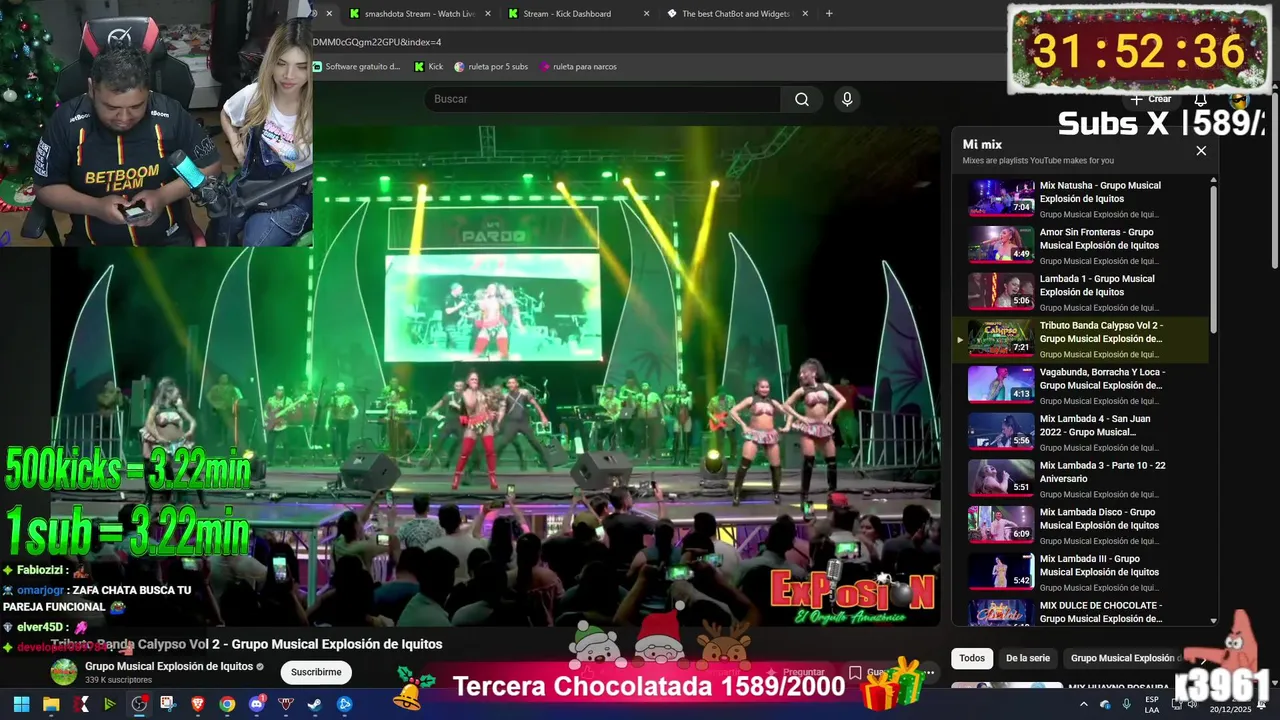
Task: Close the Stream - Kick Dashboard tab
Action: pos(646,14)
